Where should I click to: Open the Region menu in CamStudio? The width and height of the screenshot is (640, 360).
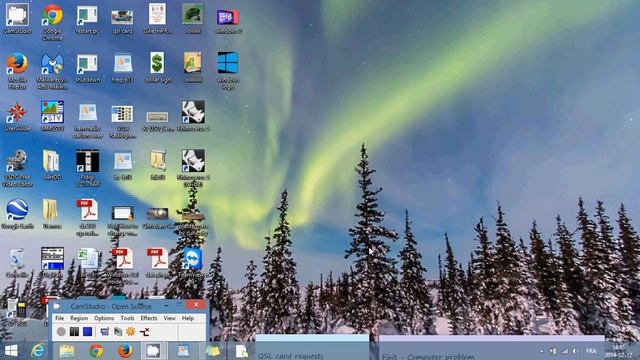79,318
